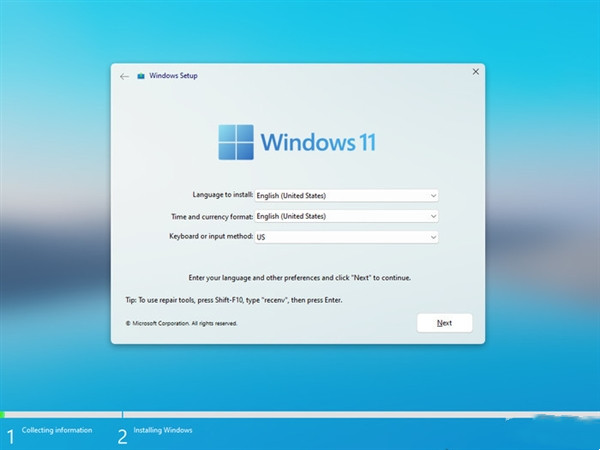The image size is (600, 450).
Task: Click the 'Keyboard or input method:' label
Action: [211, 236]
